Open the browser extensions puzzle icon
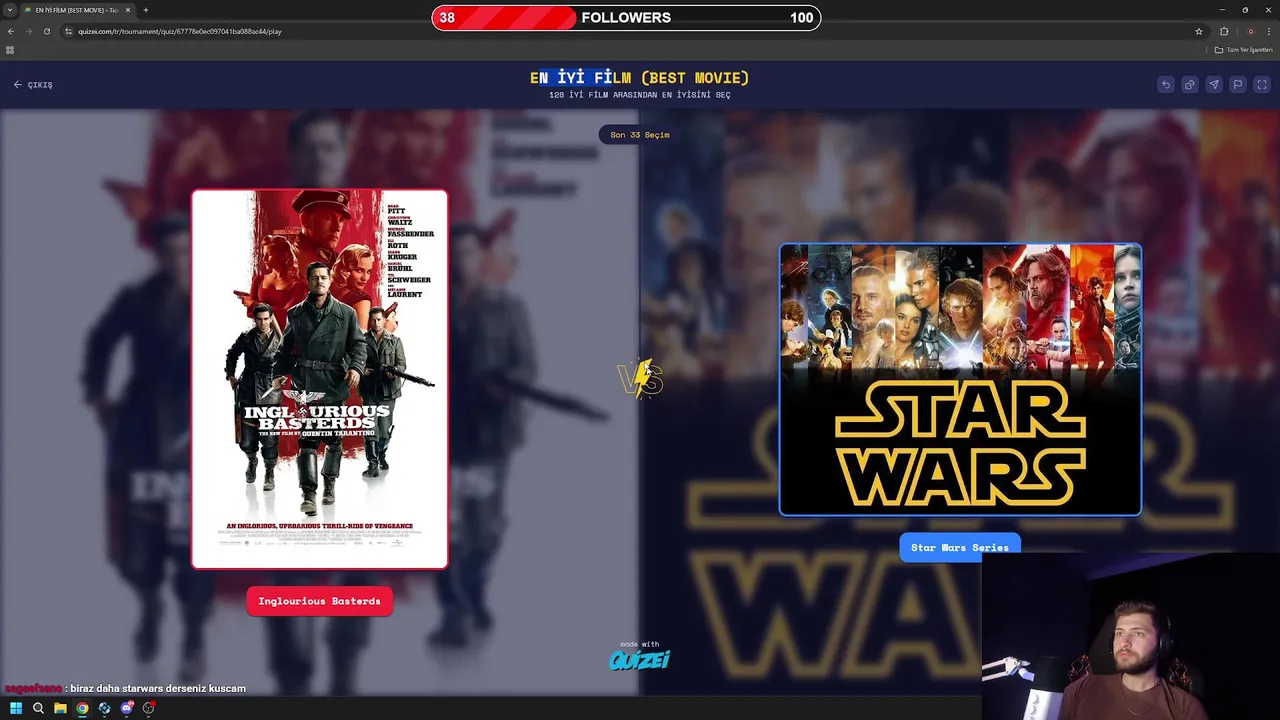The height and width of the screenshot is (720, 1280). pos(1224,31)
